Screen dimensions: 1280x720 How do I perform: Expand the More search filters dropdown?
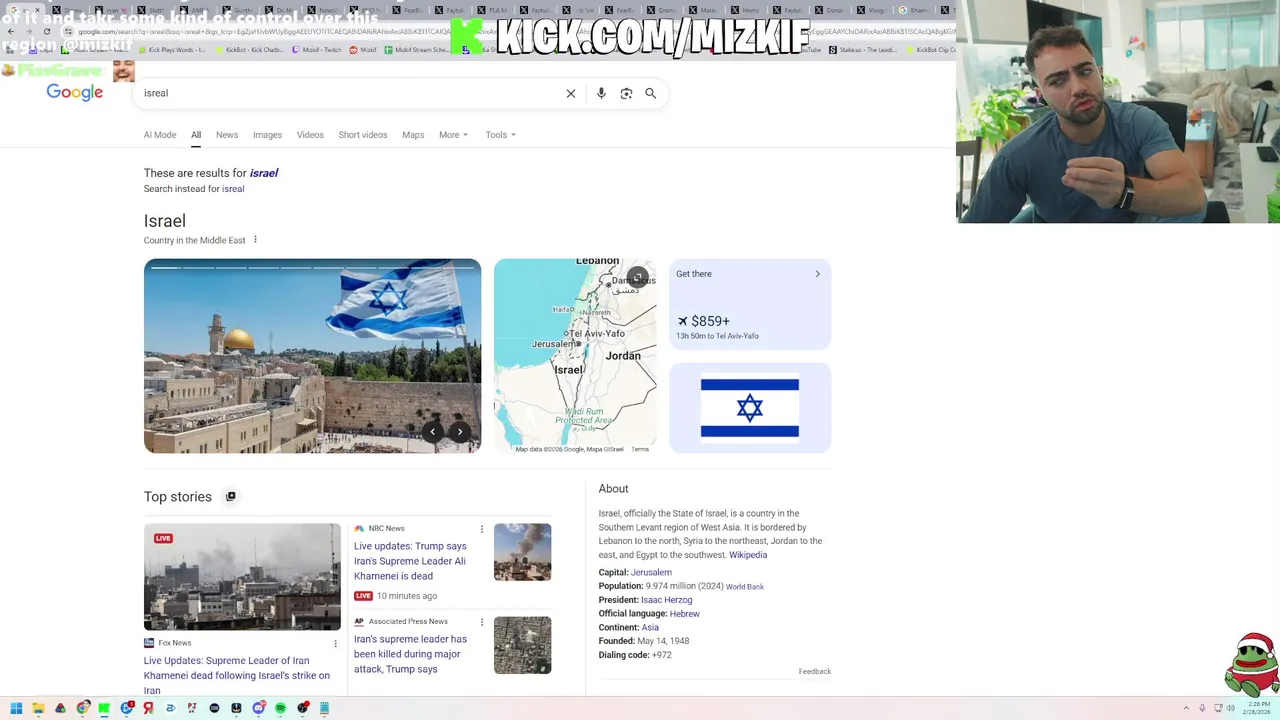pyautogui.click(x=453, y=135)
